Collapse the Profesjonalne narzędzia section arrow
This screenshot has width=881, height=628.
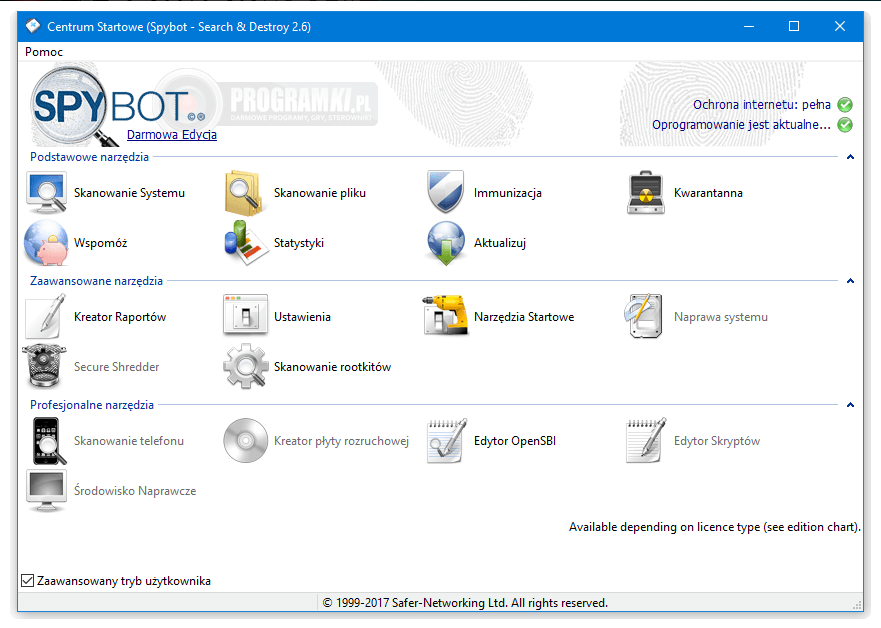[x=850, y=405]
